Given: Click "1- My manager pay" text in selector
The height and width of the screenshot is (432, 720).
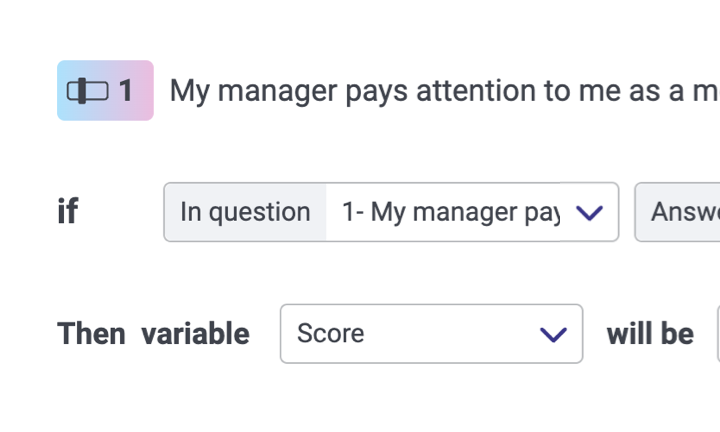Looking at the screenshot, I should click(x=450, y=212).
